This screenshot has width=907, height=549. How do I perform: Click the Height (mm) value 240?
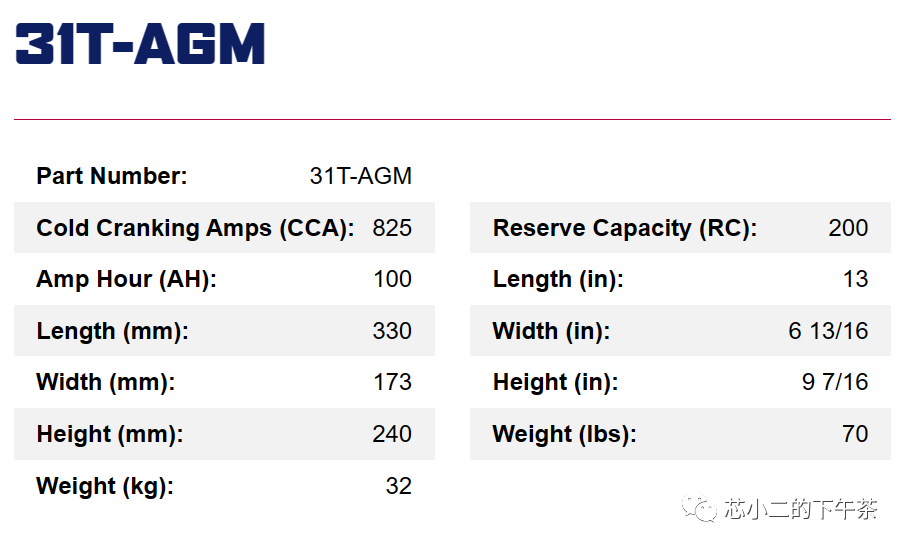[x=392, y=434]
